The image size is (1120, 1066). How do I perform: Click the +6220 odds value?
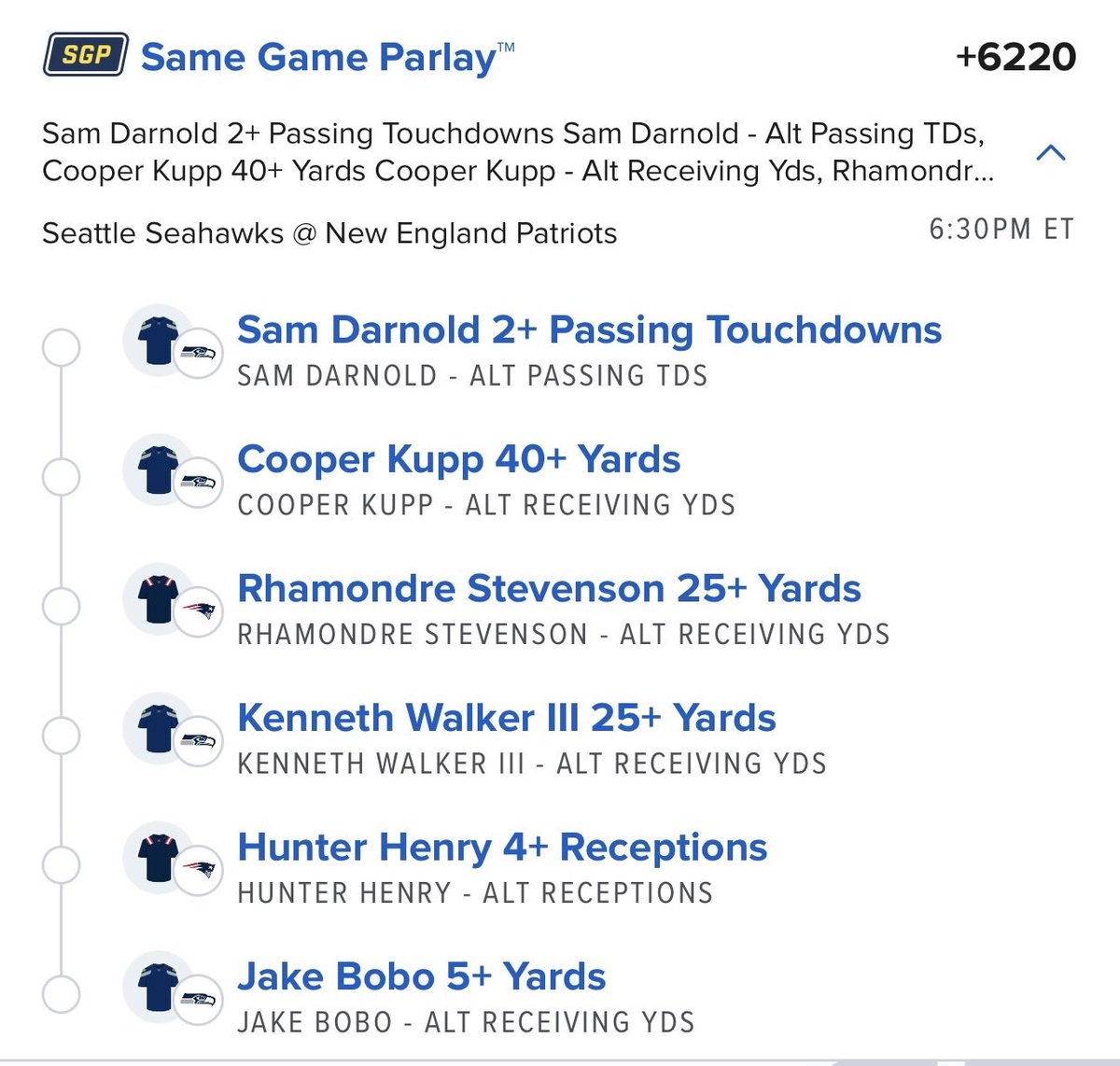coord(1015,57)
